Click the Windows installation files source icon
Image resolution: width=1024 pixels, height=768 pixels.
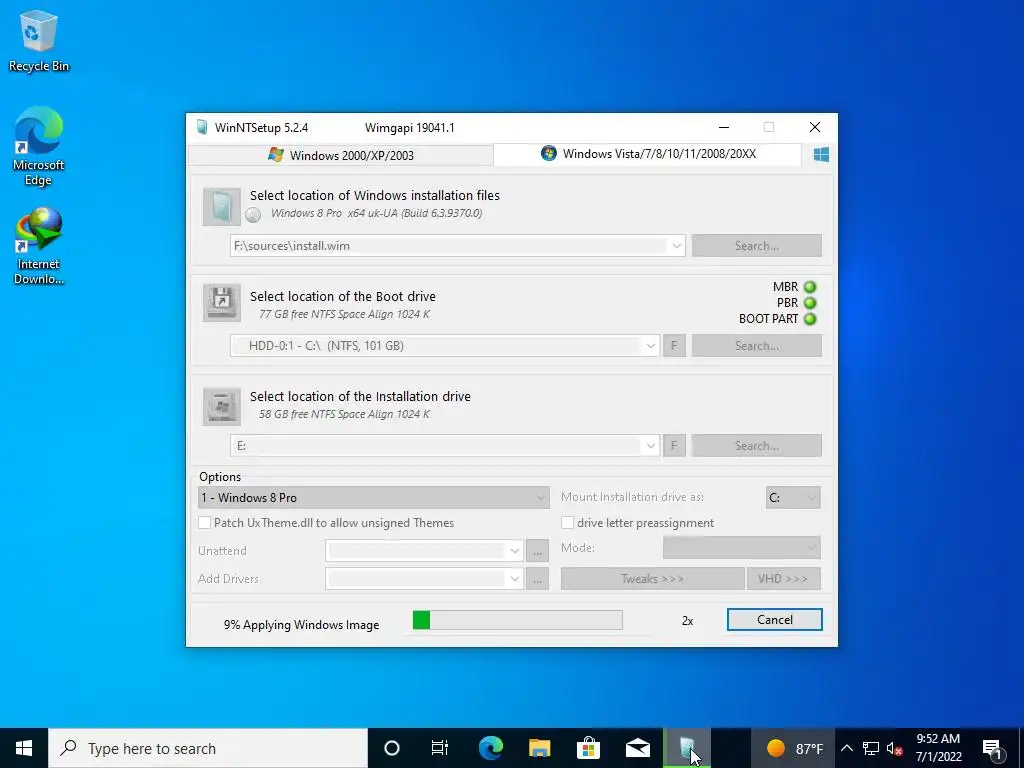pos(221,206)
